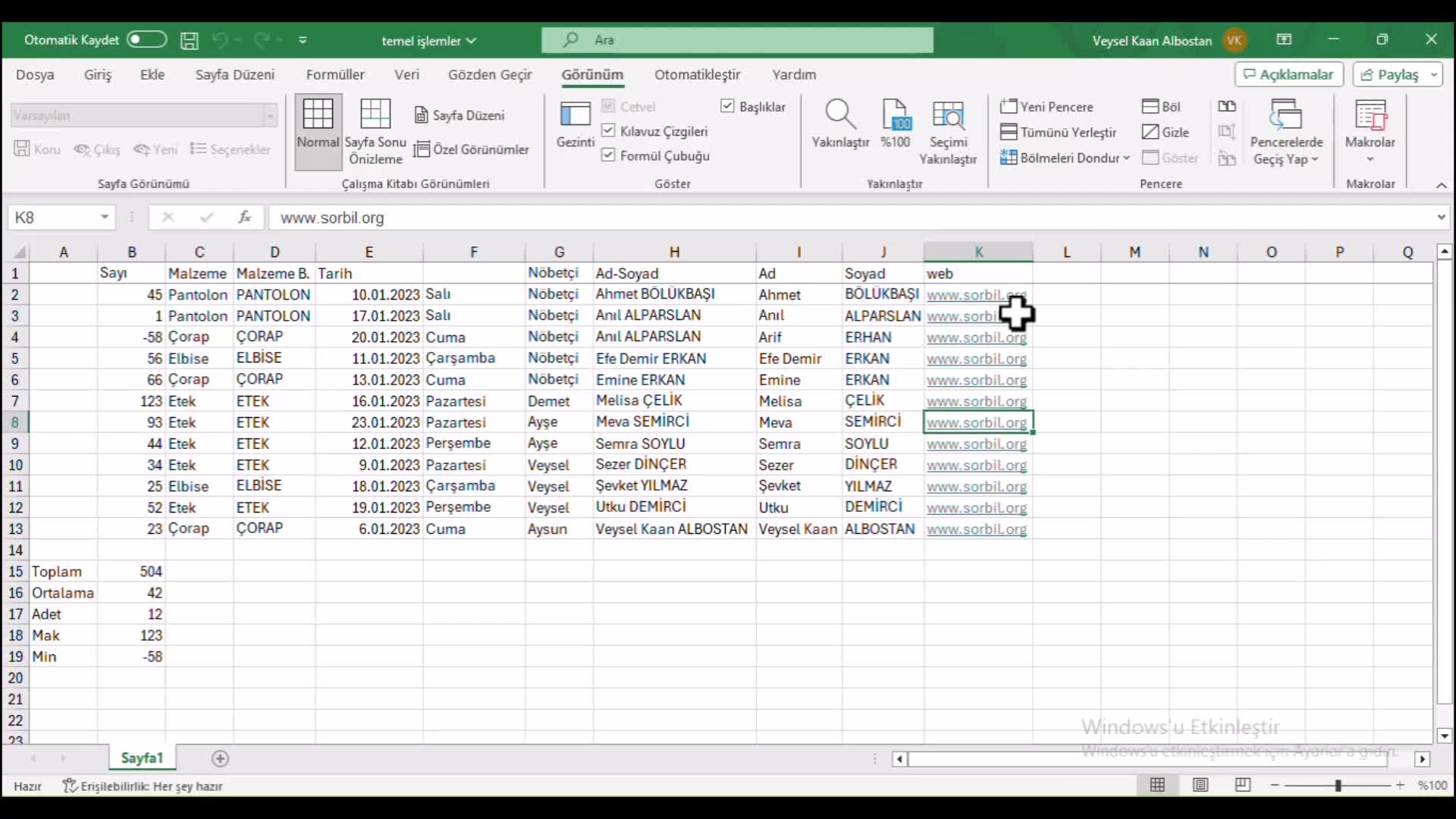The height and width of the screenshot is (819, 1456).
Task: Open www.sorbil.org link in row 5
Action: coord(976,359)
